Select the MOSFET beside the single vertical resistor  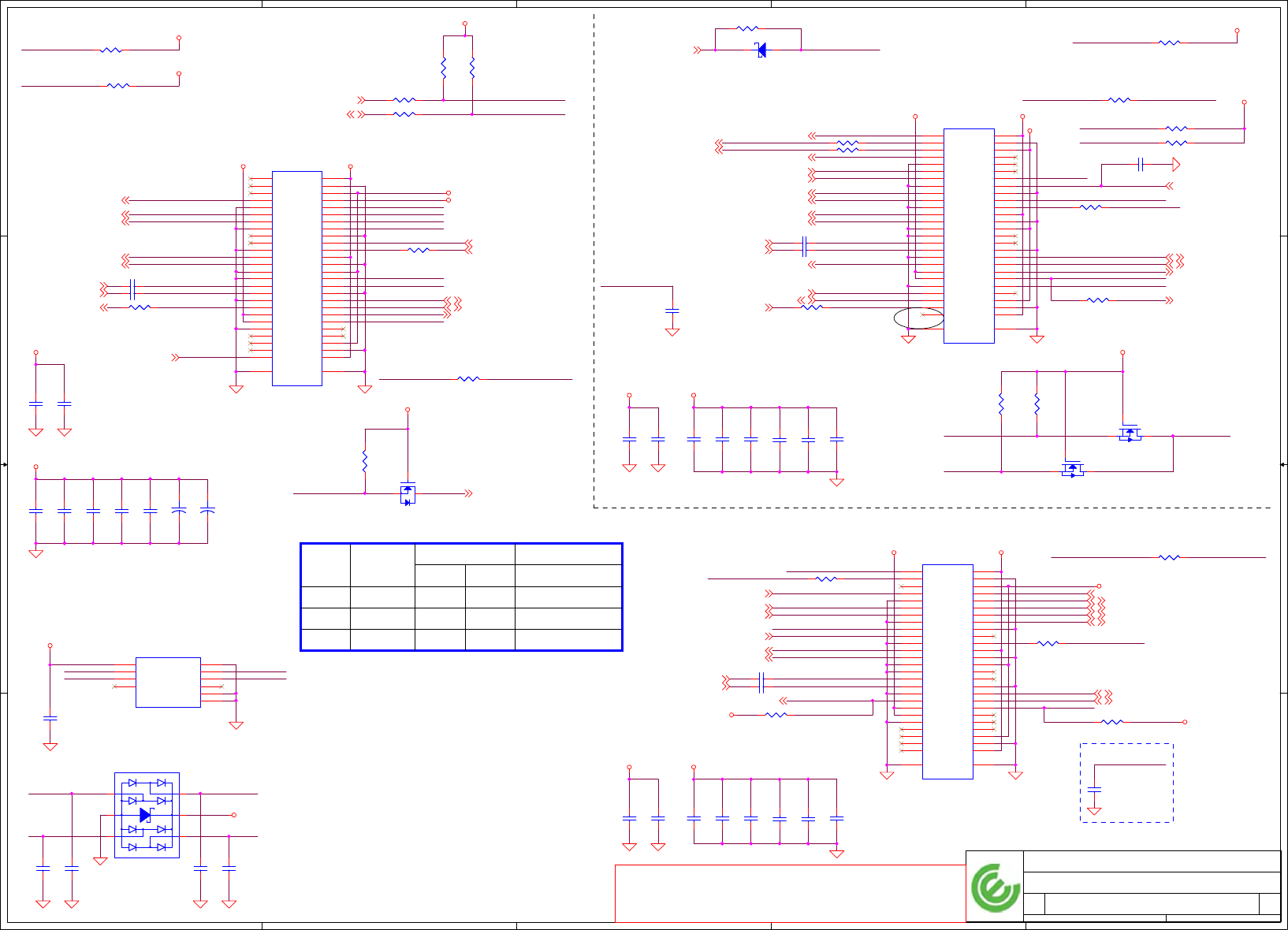coord(408,493)
